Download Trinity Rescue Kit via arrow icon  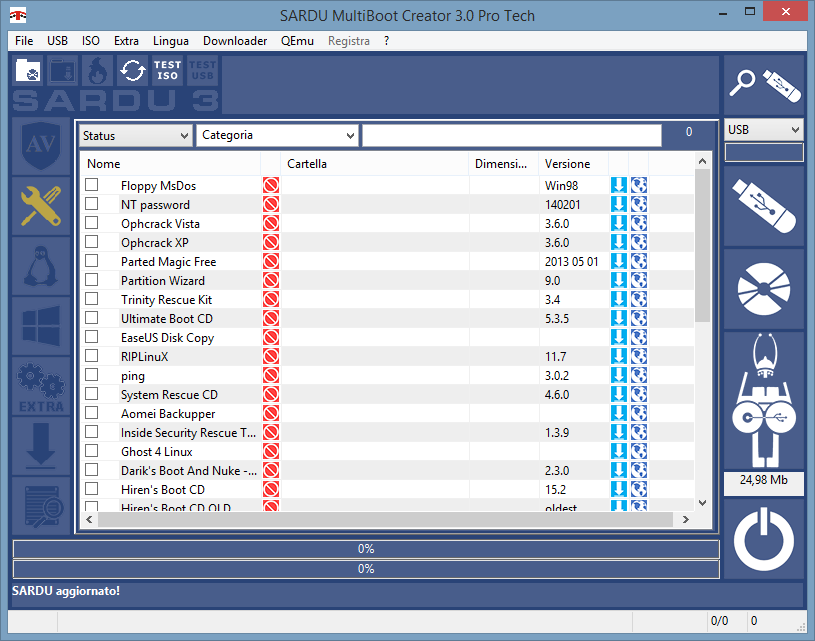[x=619, y=299]
